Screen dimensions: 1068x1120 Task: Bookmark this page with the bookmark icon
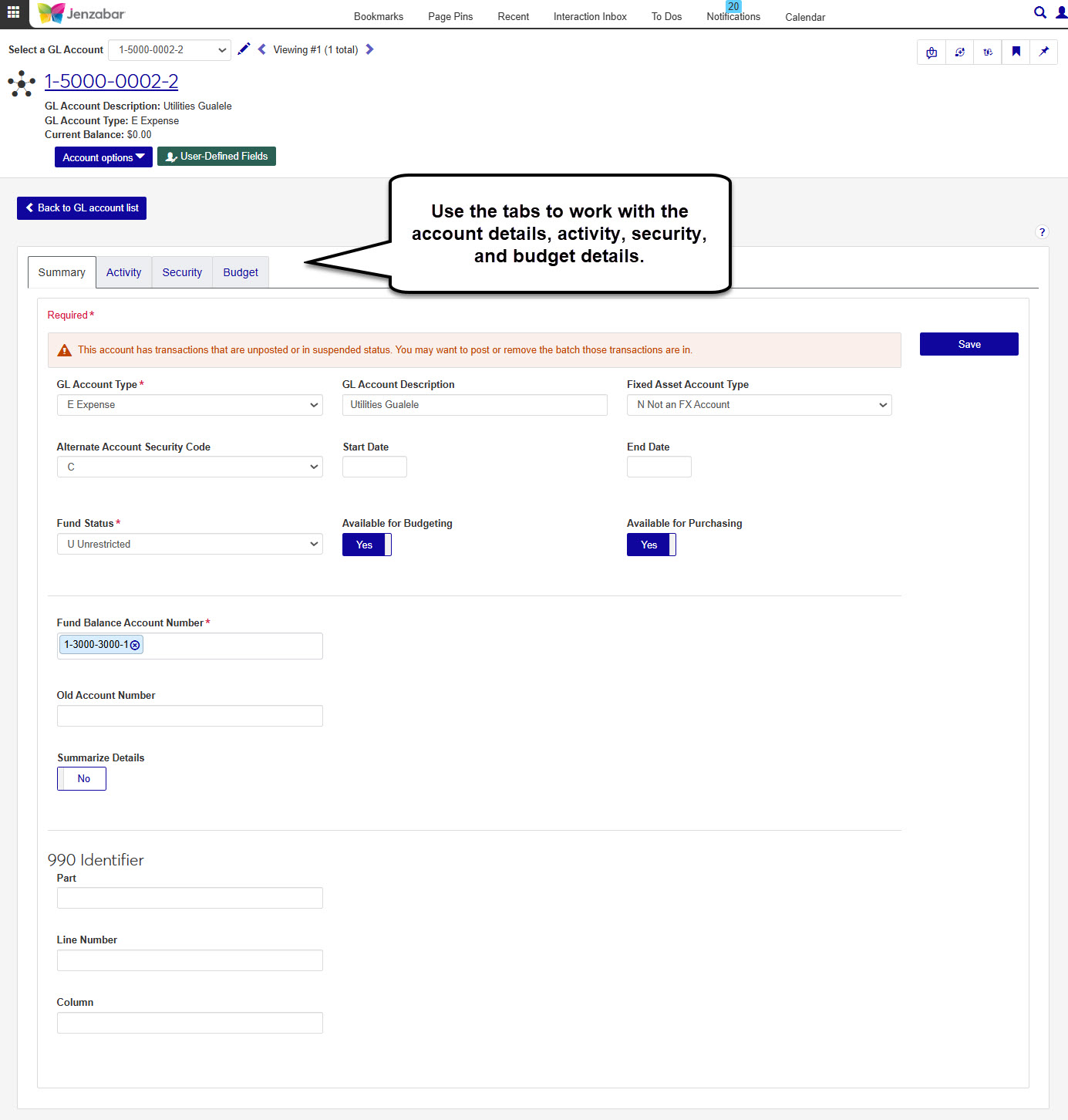(x=1016, y=52)
